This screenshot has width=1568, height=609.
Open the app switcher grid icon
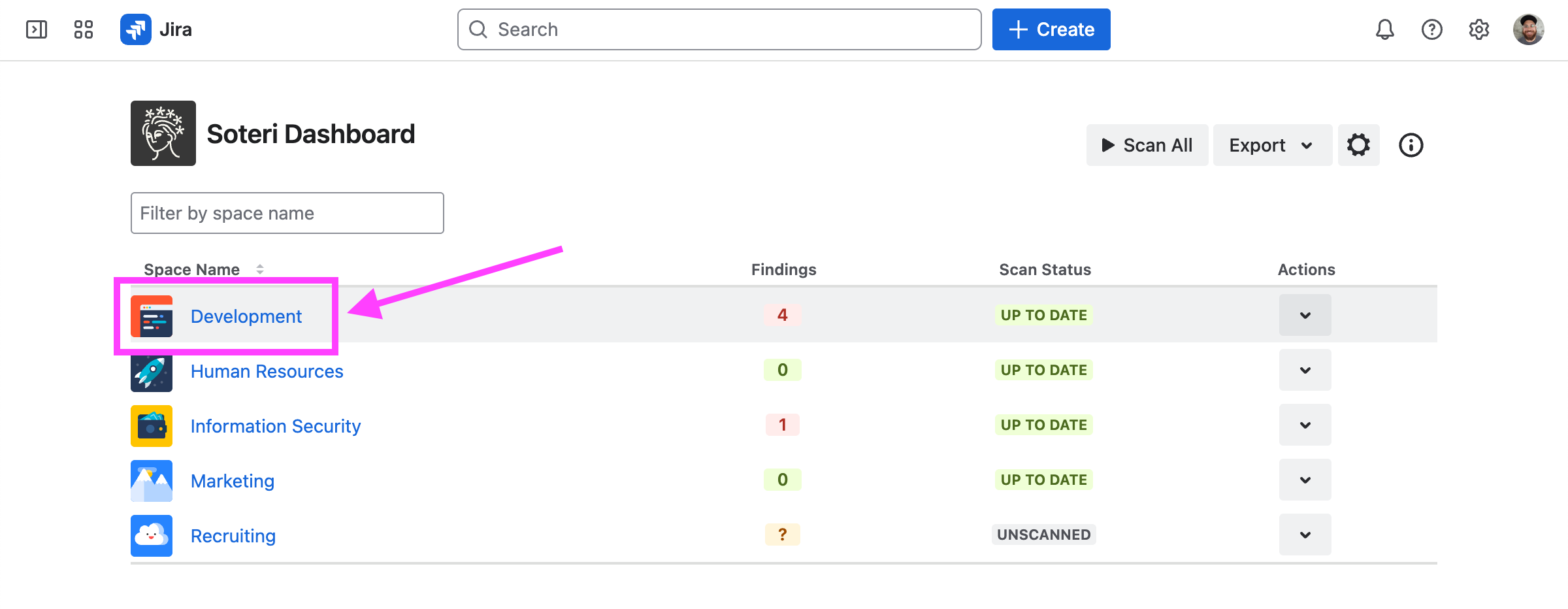(84, 29)
